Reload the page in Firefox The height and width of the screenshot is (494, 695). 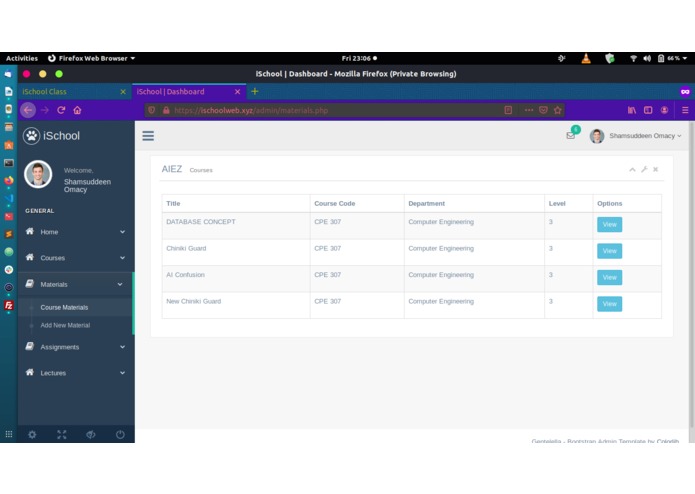click(x=61, y=110)
